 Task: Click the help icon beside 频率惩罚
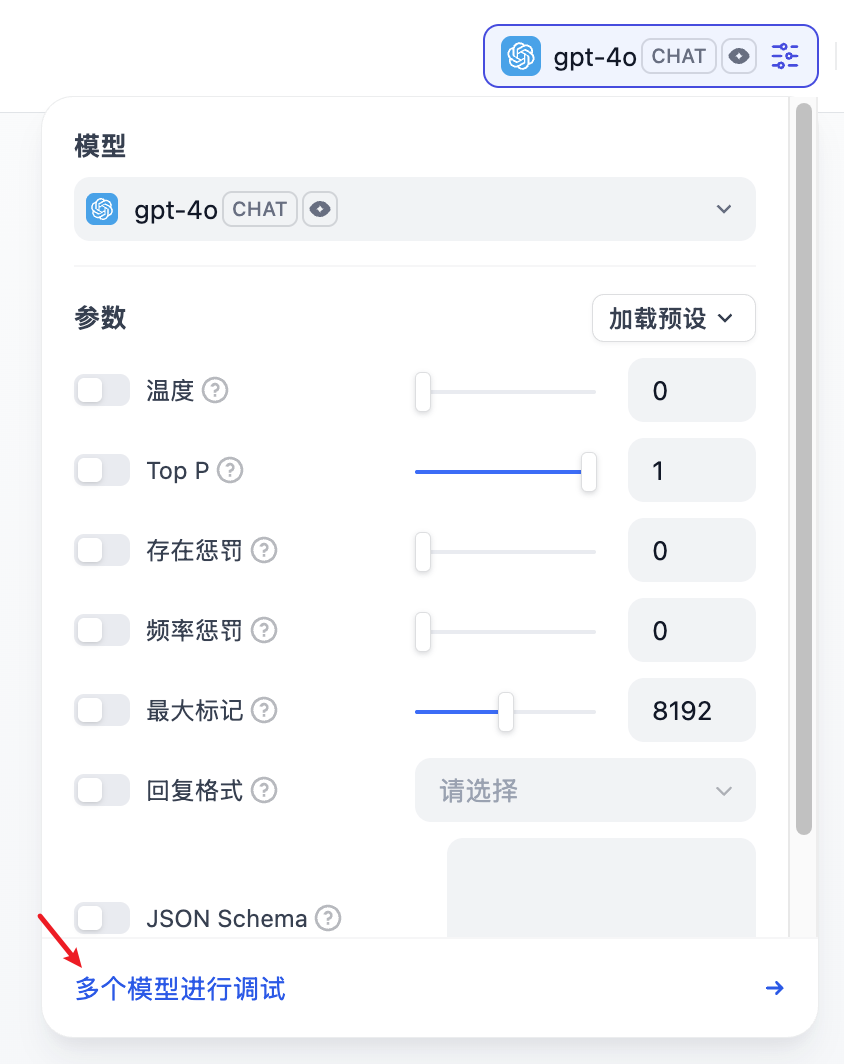(x=264, y=630)
